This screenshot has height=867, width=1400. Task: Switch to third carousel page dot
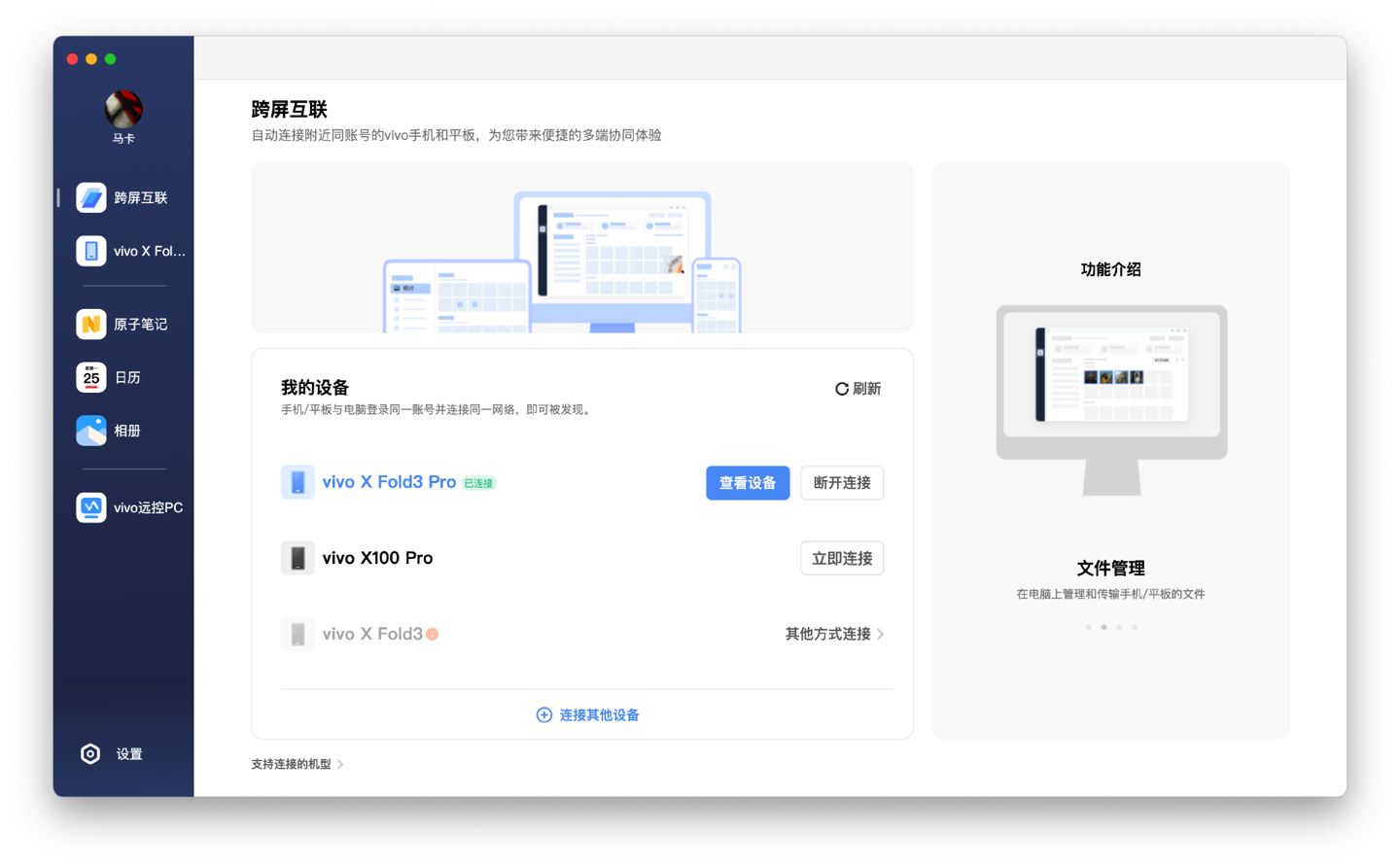pyautogui.click(x=1119, y=628)
